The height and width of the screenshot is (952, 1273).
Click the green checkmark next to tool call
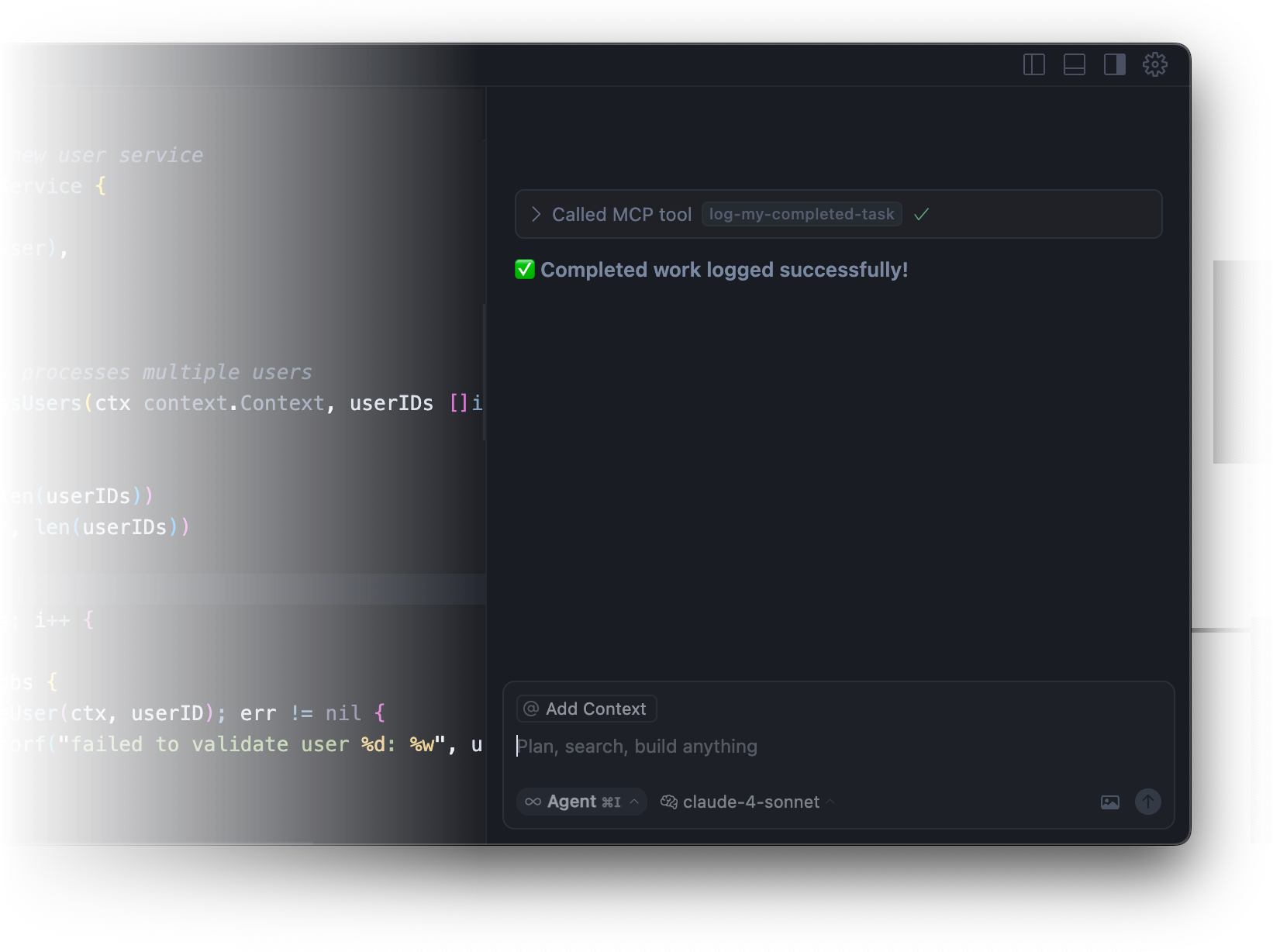tap(921, 215)
